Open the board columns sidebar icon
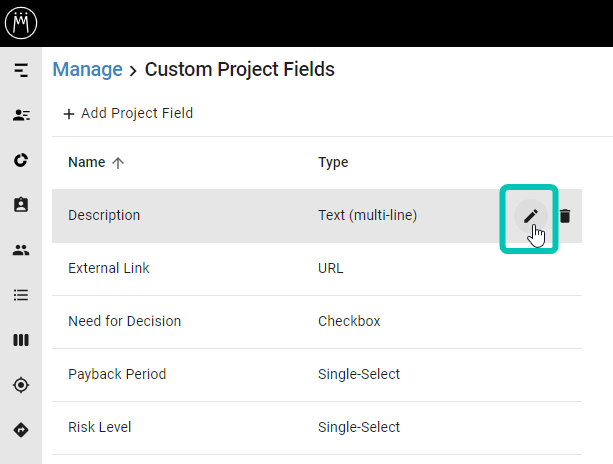 point(21,340)
